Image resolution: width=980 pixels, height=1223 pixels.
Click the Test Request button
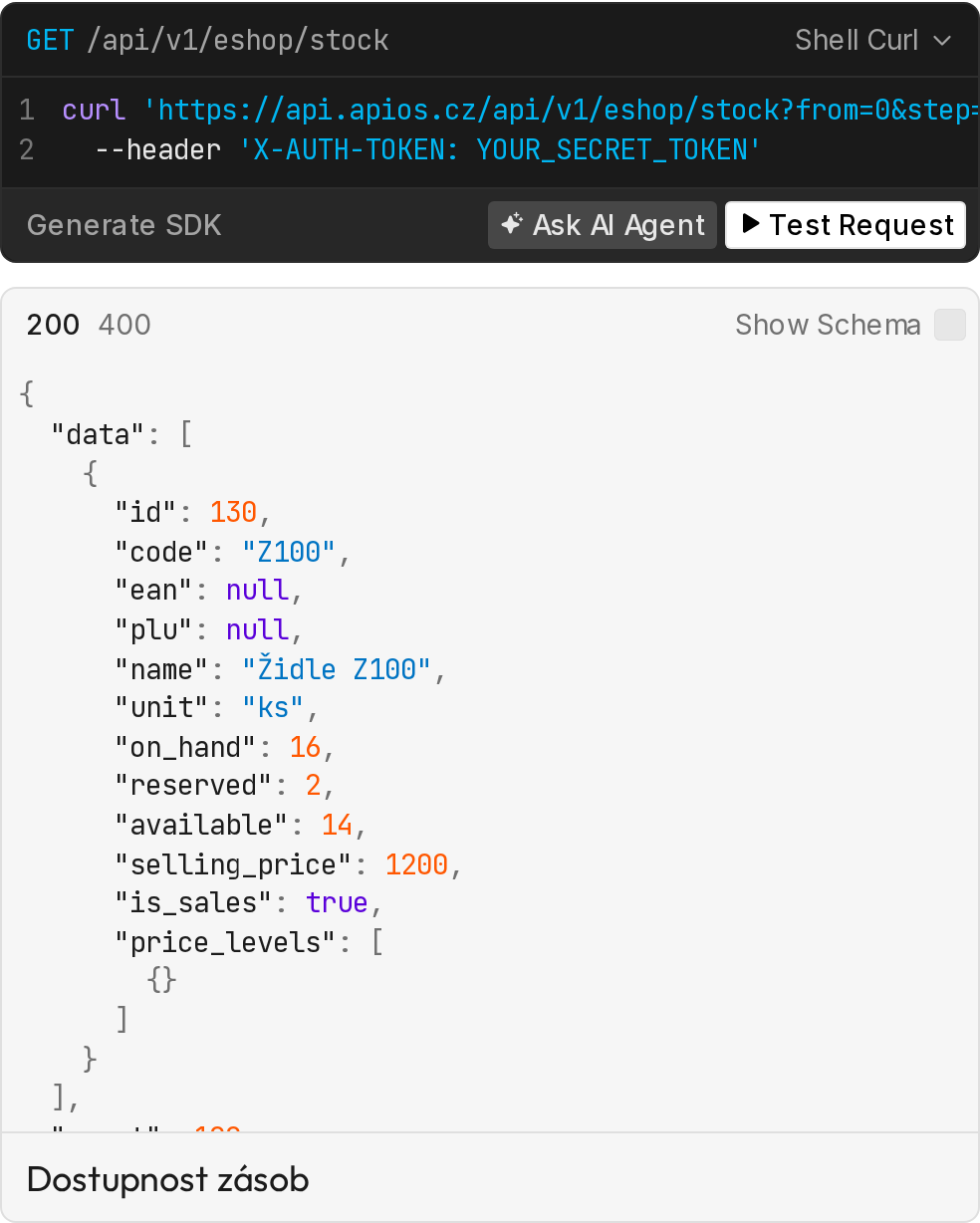pos(846,225)
